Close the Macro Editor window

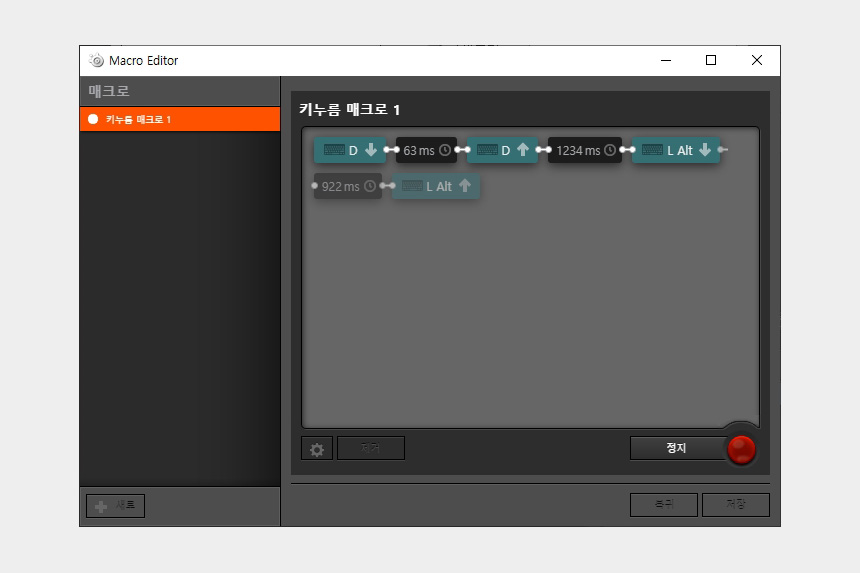pyautogui.click(x=757, y=60)
